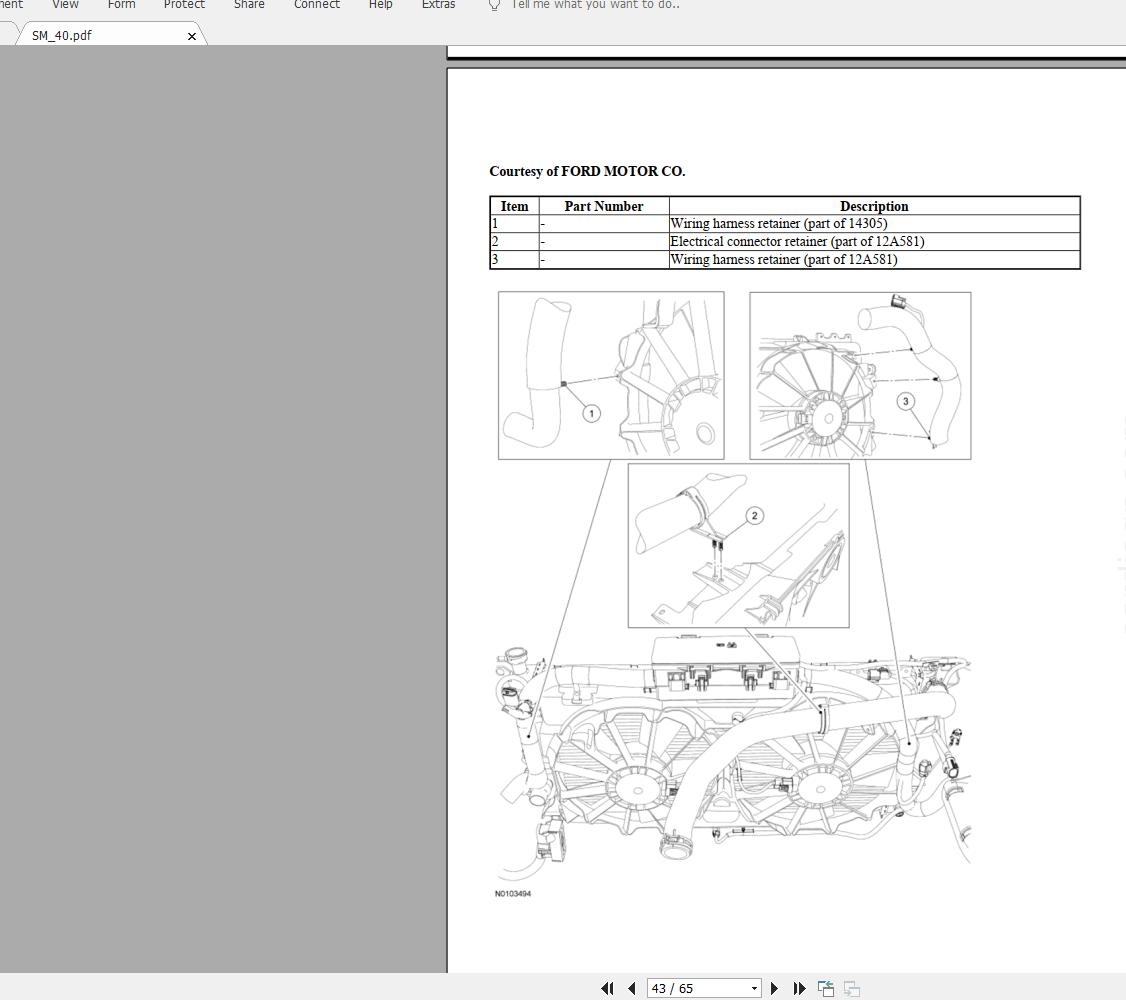
Task: Click the next view icon
Action: point(852,989)
